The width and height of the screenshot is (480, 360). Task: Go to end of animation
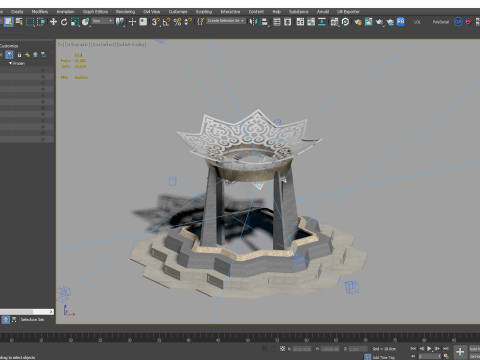tap(446, 349)
